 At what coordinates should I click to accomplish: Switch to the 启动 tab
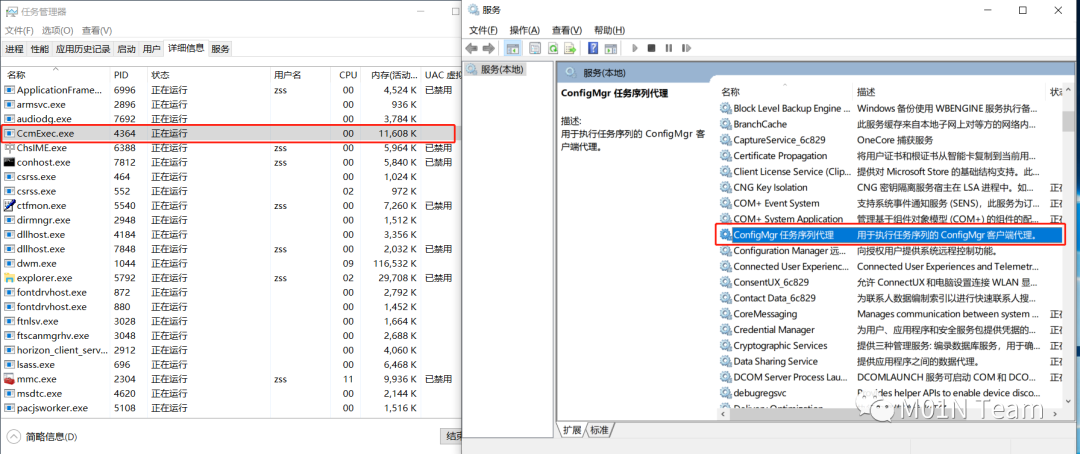pyautogui.click(x=127, y=49)
